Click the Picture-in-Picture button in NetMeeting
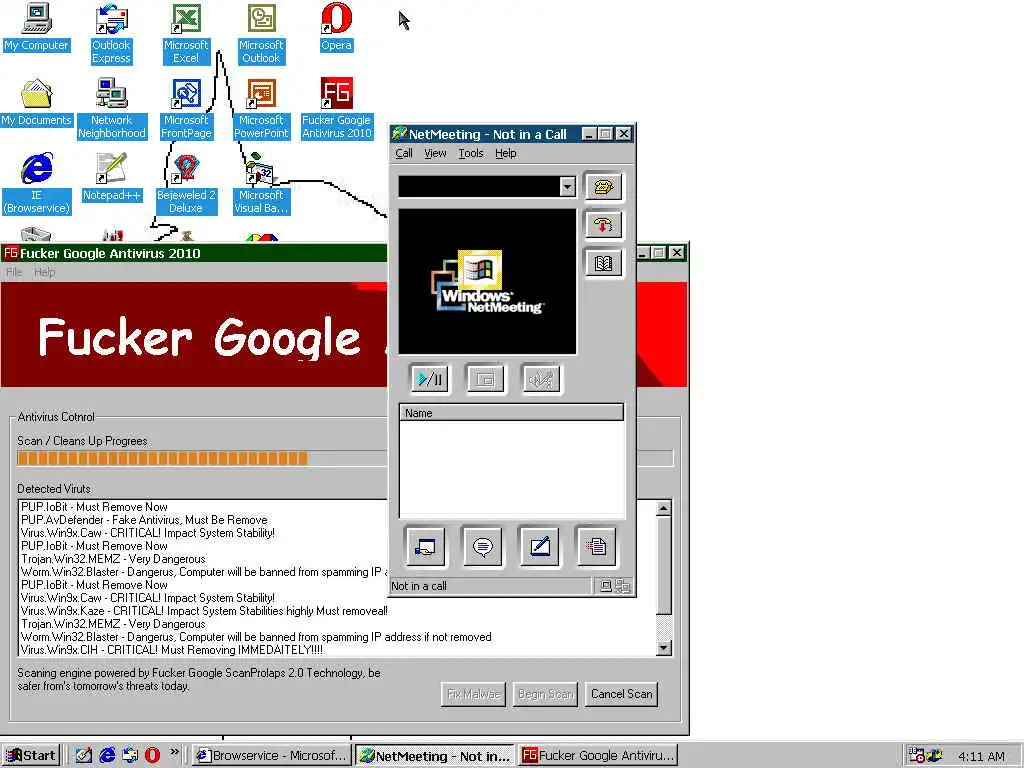 pos(485,379)
